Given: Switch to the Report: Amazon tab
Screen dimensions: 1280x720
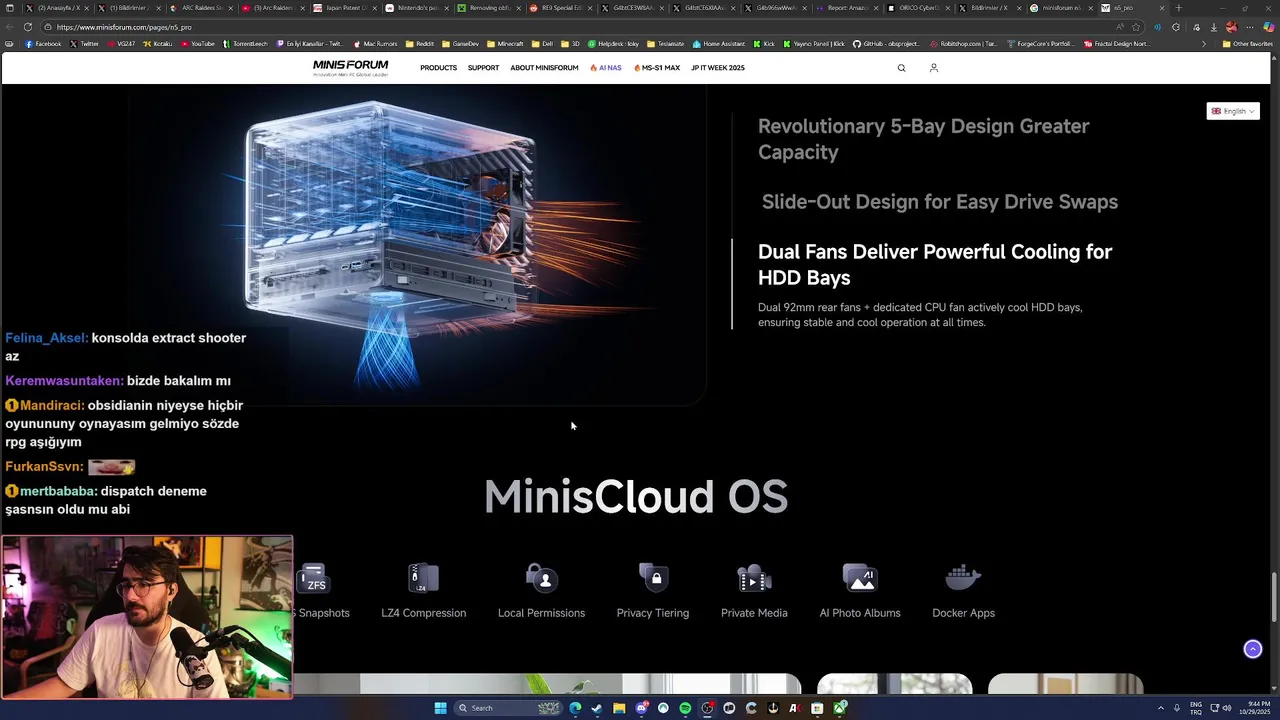Looking at the screenshot, I should (847, 8).
